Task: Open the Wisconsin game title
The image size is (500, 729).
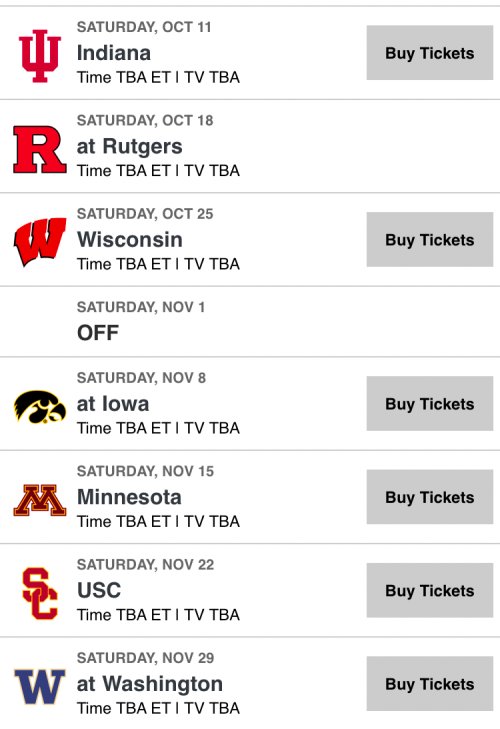Action: tap(129, 240)
